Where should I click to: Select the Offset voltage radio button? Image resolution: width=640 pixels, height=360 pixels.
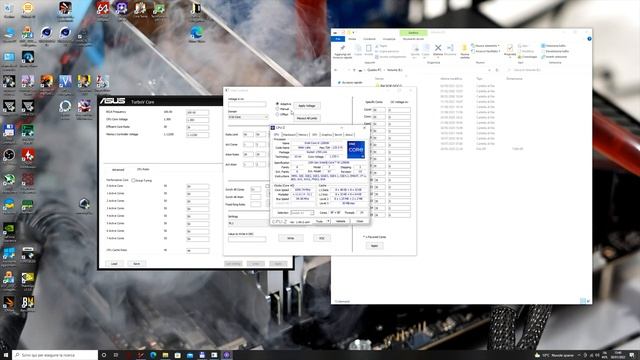pos(278,114)
